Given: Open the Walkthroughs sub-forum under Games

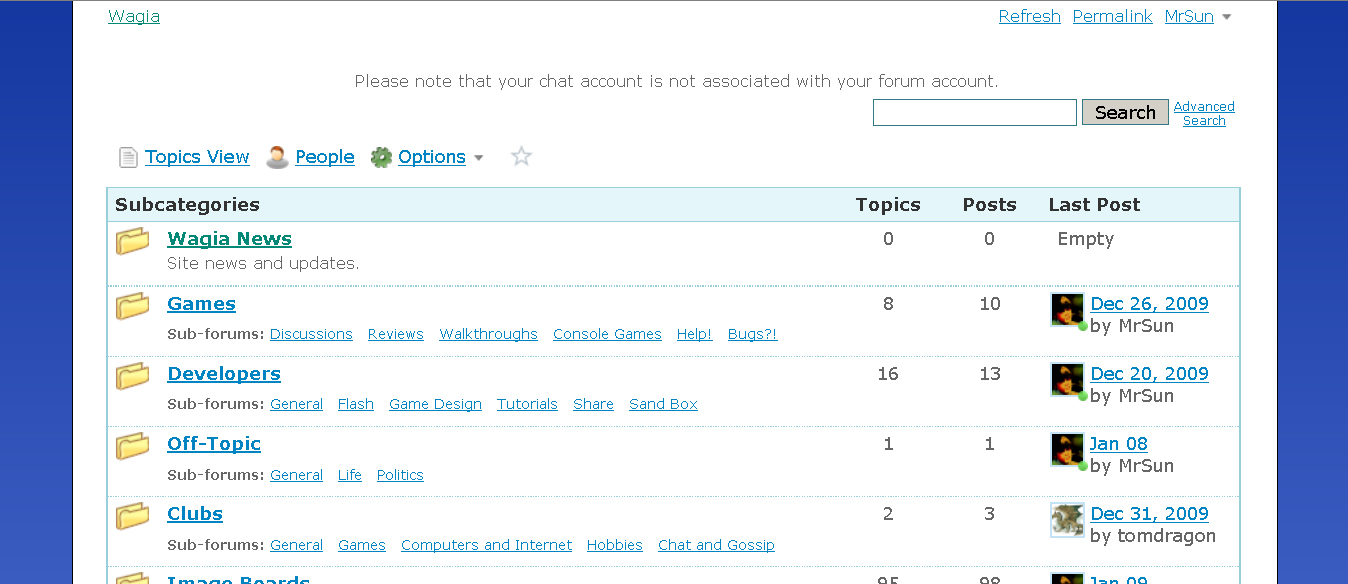Looking at the screenshot, I should 488,334.
